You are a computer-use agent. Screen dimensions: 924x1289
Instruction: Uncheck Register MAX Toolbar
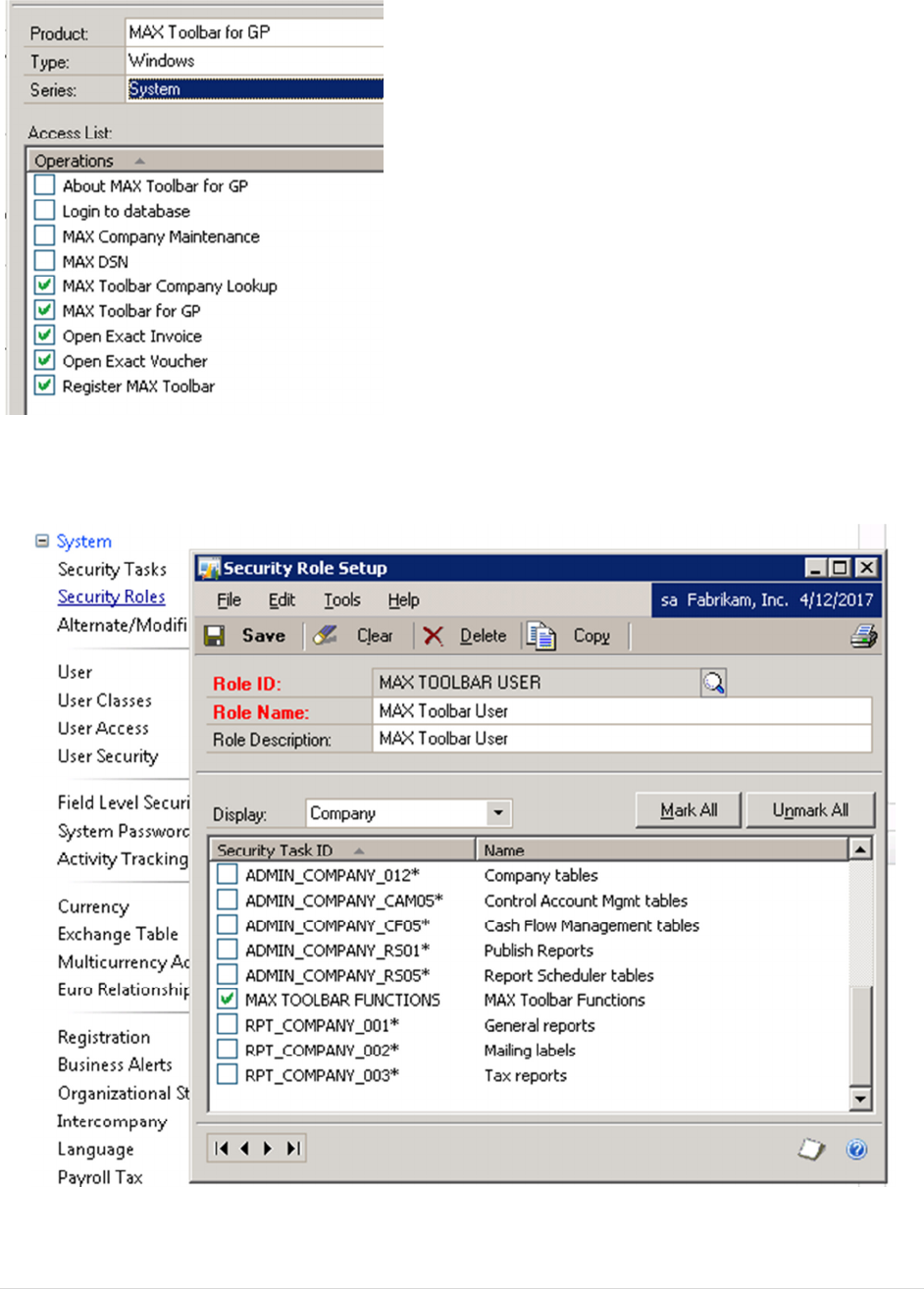44,386
